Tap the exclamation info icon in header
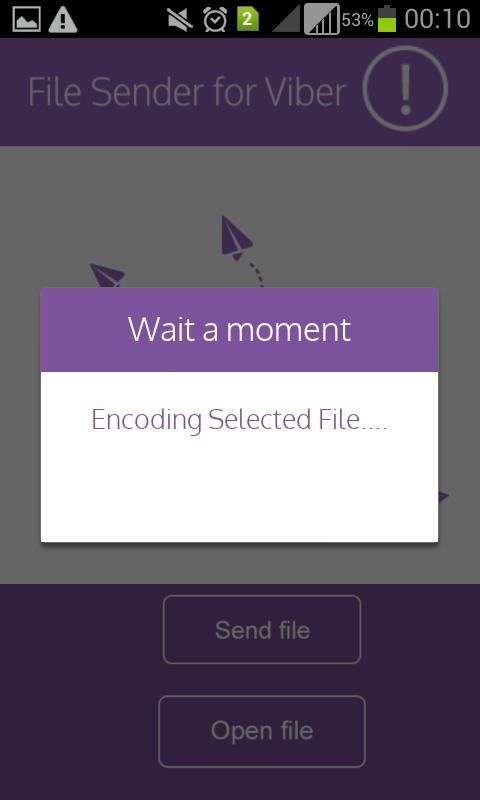The height and width of the screenshot is (800, 480). coord(406,88)
